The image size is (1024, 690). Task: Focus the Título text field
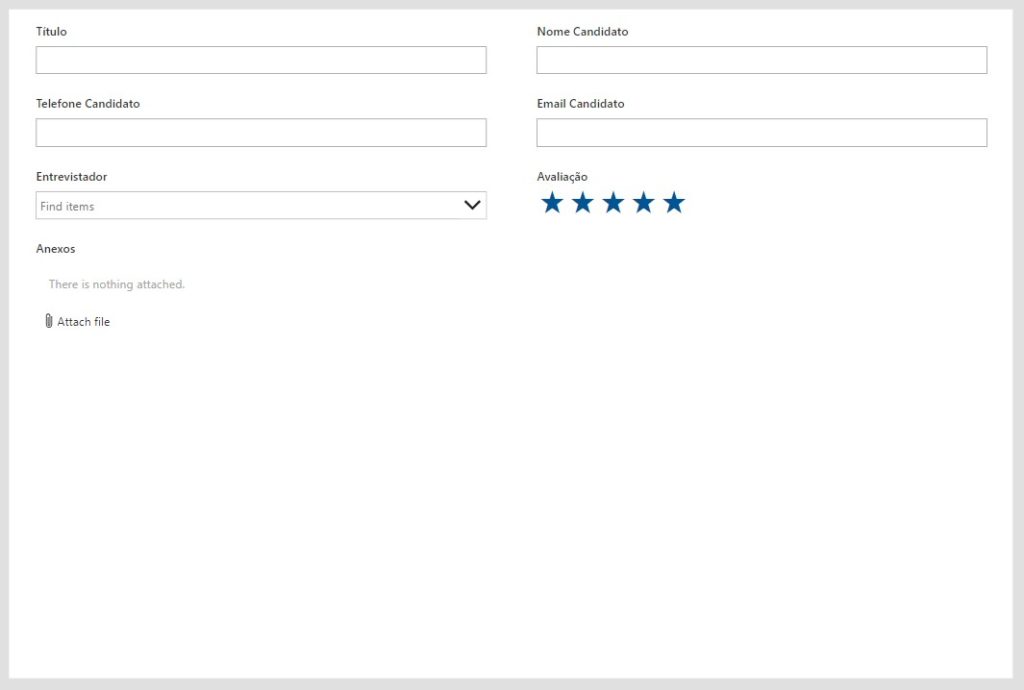tap(261, 60)
